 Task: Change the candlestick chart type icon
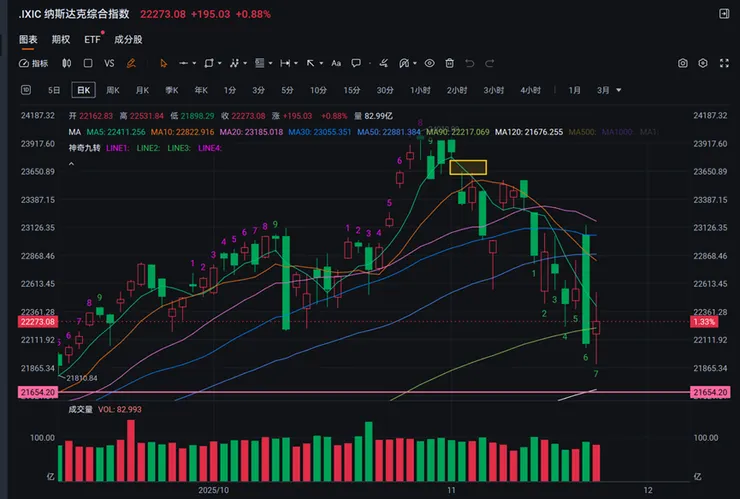click(x=67, y=63)
